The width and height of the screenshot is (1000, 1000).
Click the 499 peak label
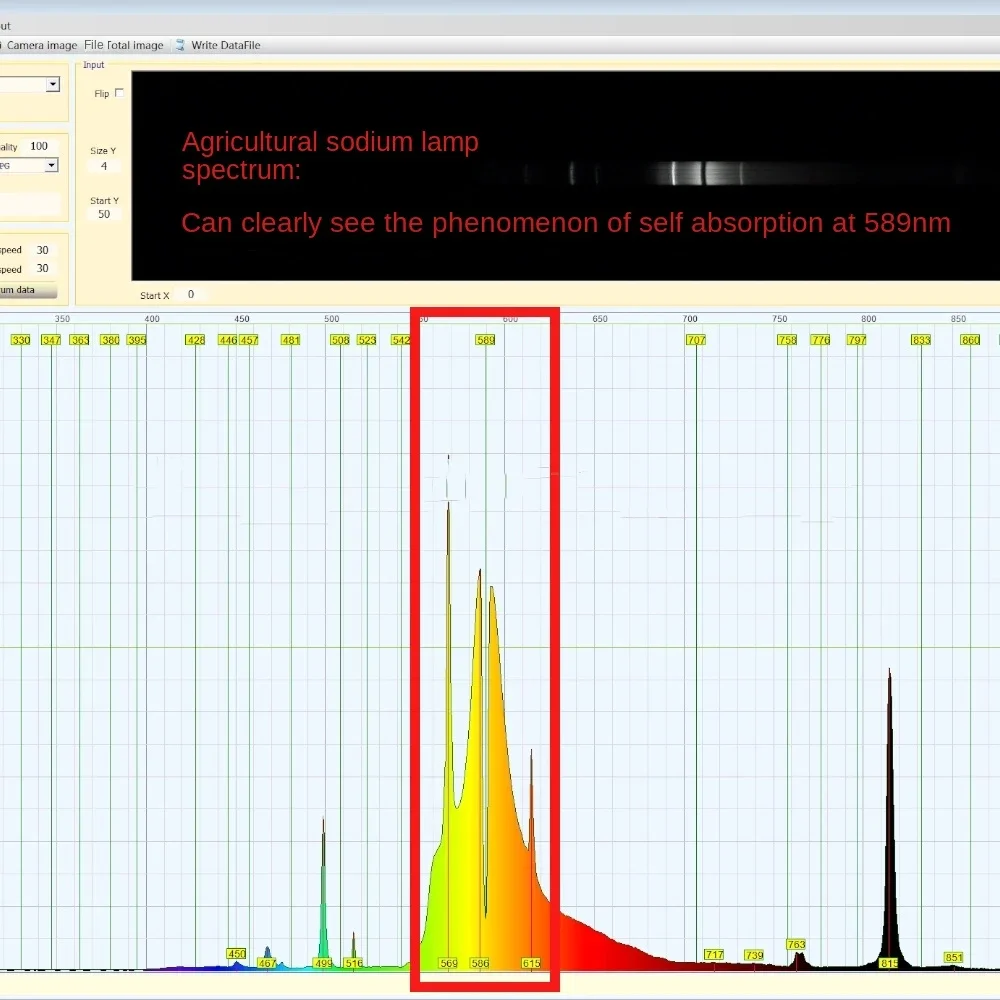(323, 963)
